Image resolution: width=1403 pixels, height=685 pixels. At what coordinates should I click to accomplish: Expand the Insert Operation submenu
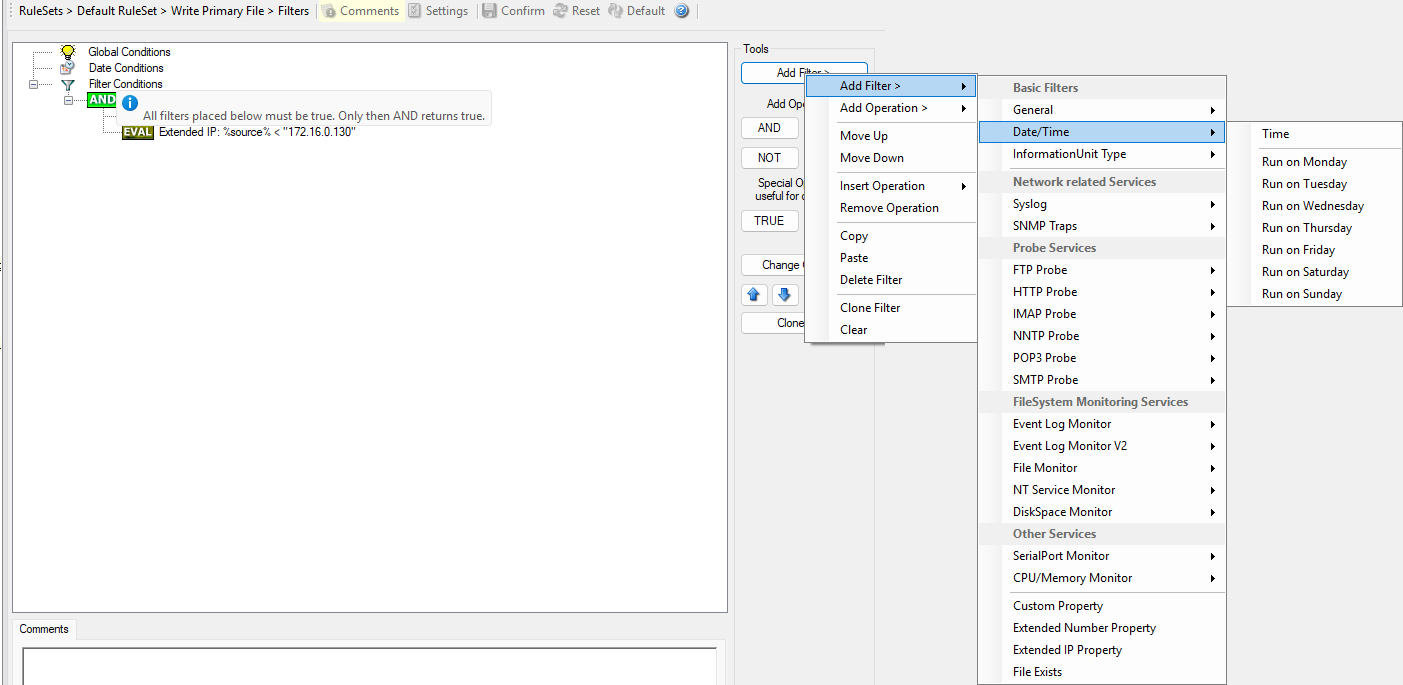coord(891,186)
